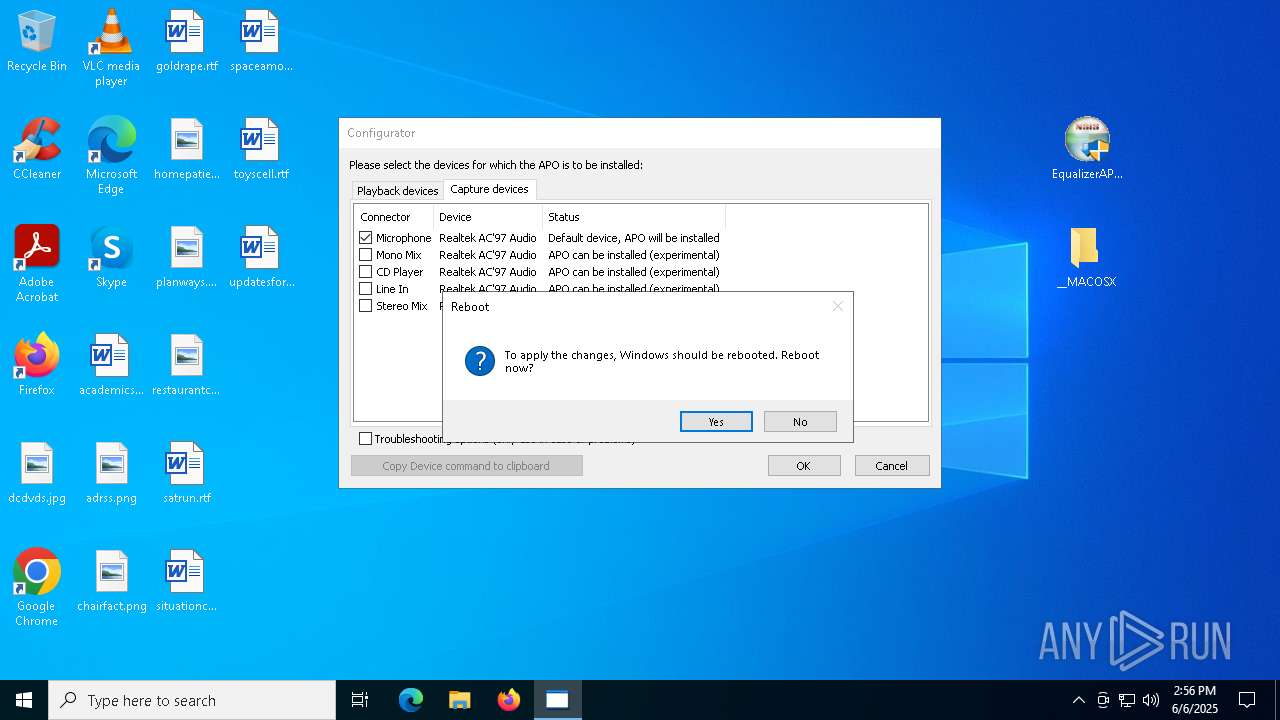The height and width of the screenshot is (720, 1280).
Task: Select adrss.png image file
Action: [x=111, y=474]
